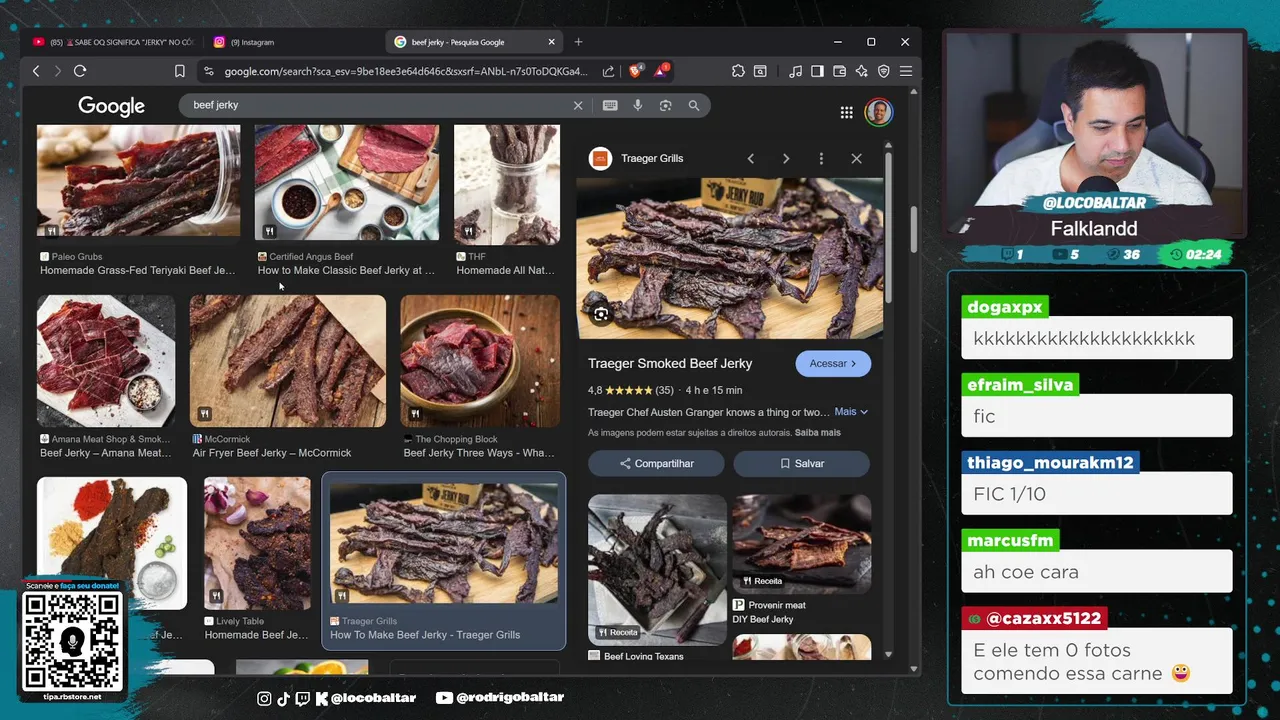Open the Amana Meat Shop jerky thumbnail

106,361
